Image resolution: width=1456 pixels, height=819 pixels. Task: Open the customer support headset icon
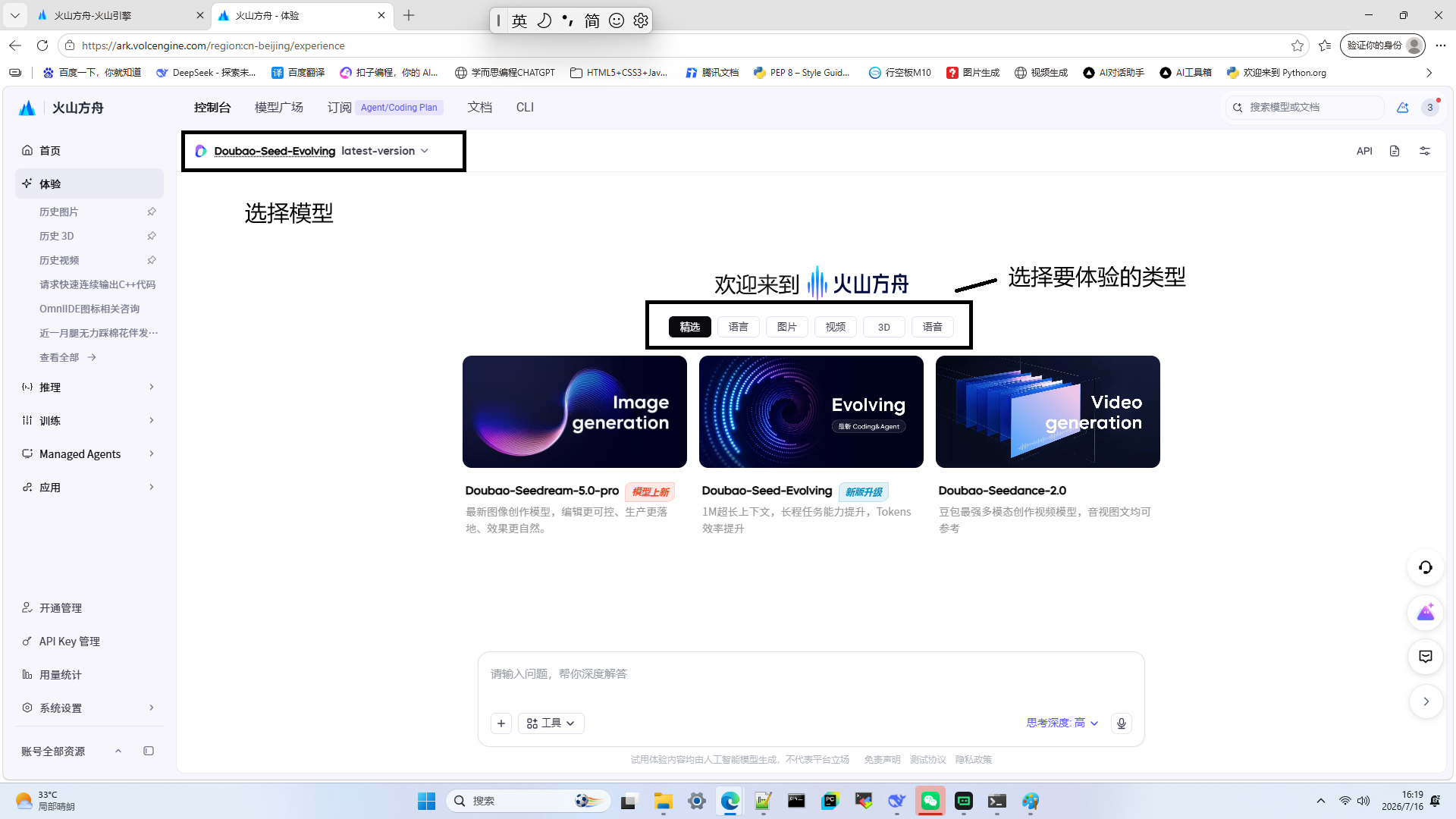1426,567
